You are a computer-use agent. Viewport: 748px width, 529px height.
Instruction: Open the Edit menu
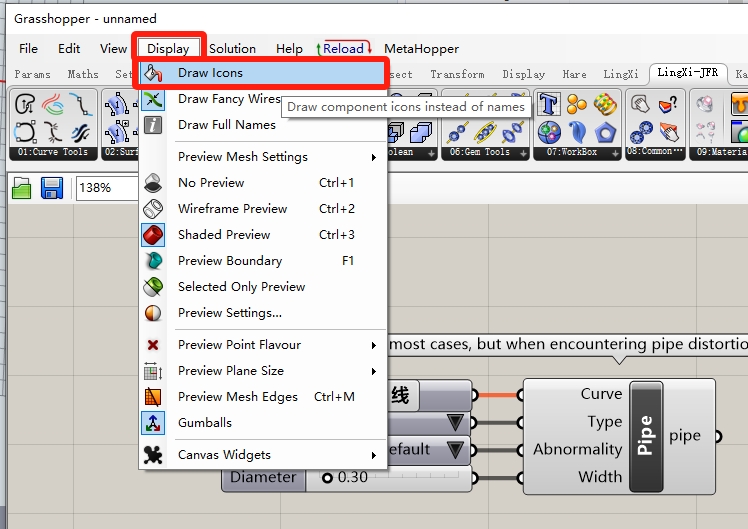tap(69, 49)
